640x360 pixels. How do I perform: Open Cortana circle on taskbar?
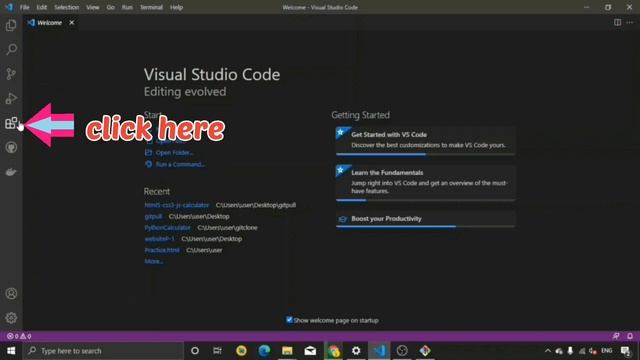point(195,351)
